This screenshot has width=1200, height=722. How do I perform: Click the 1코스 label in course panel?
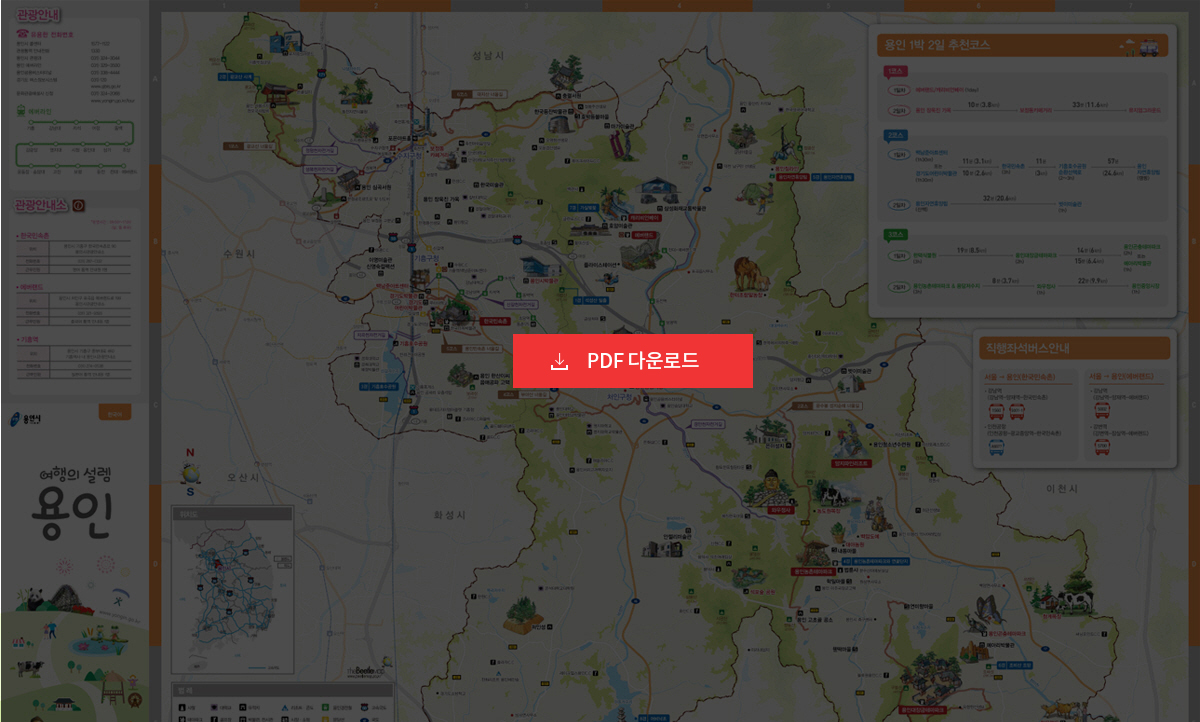[x=893, y=73]
